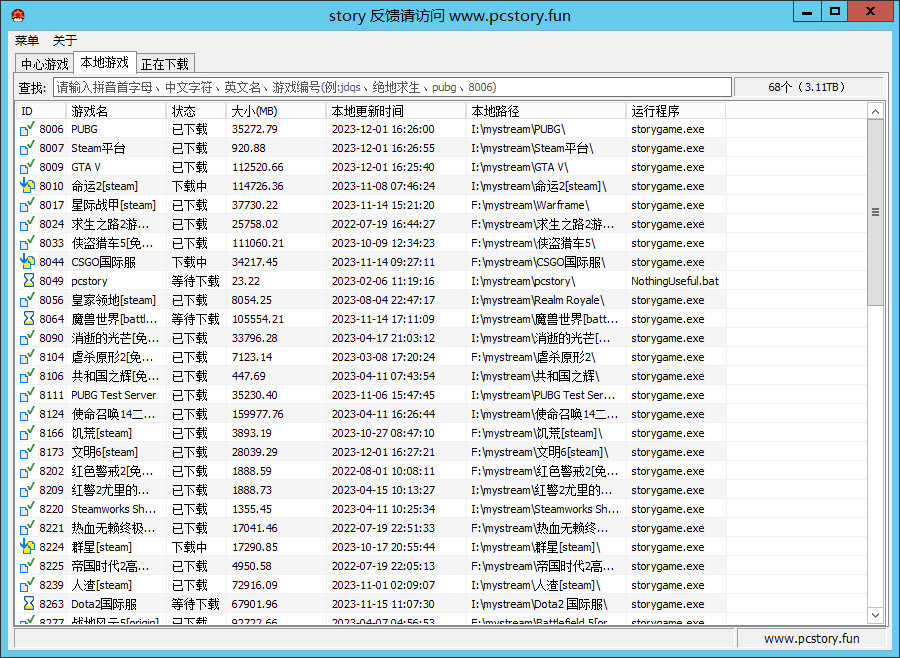This screenshot has width=900, height=658.
Task: Sort by the ID column header
Action: point(41,111)
